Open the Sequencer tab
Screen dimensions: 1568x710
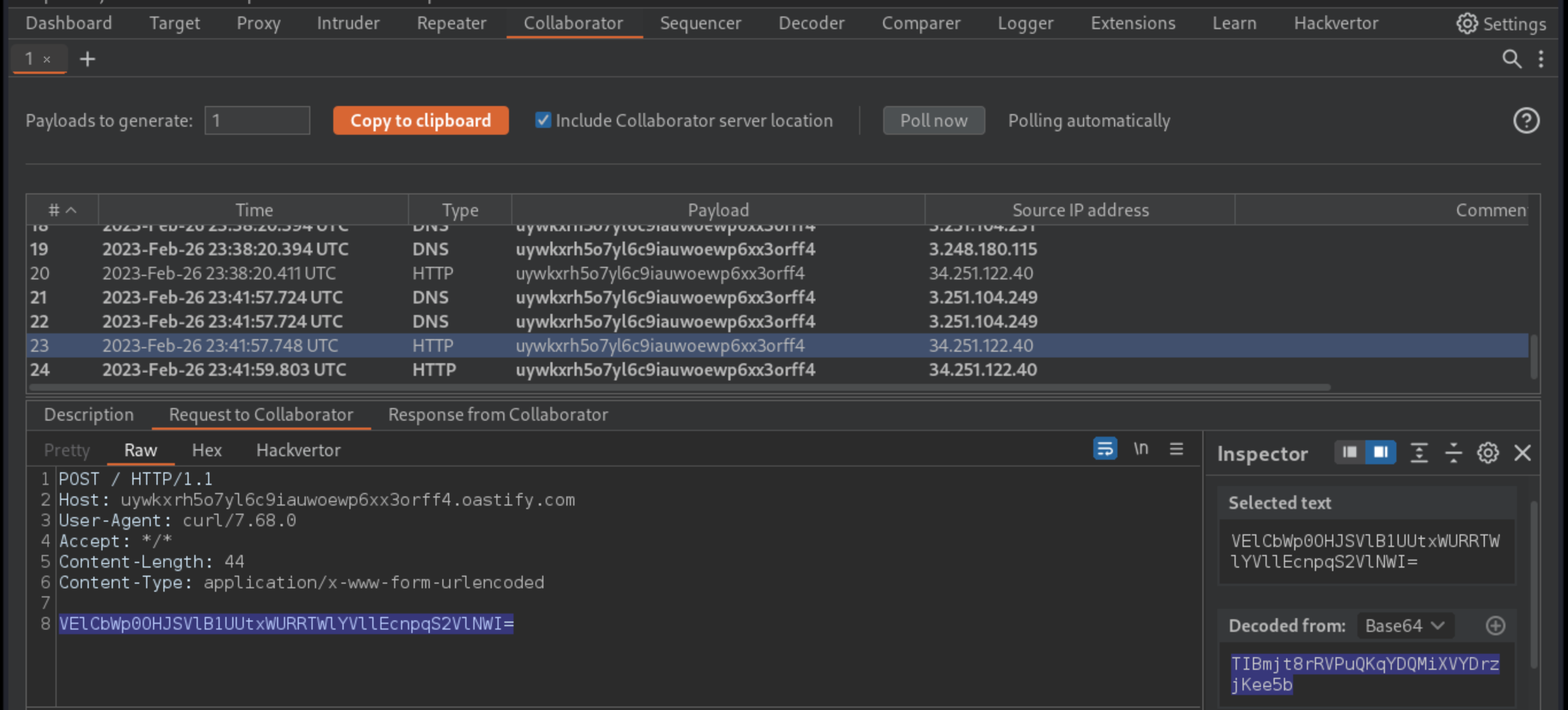pos(700,23)
